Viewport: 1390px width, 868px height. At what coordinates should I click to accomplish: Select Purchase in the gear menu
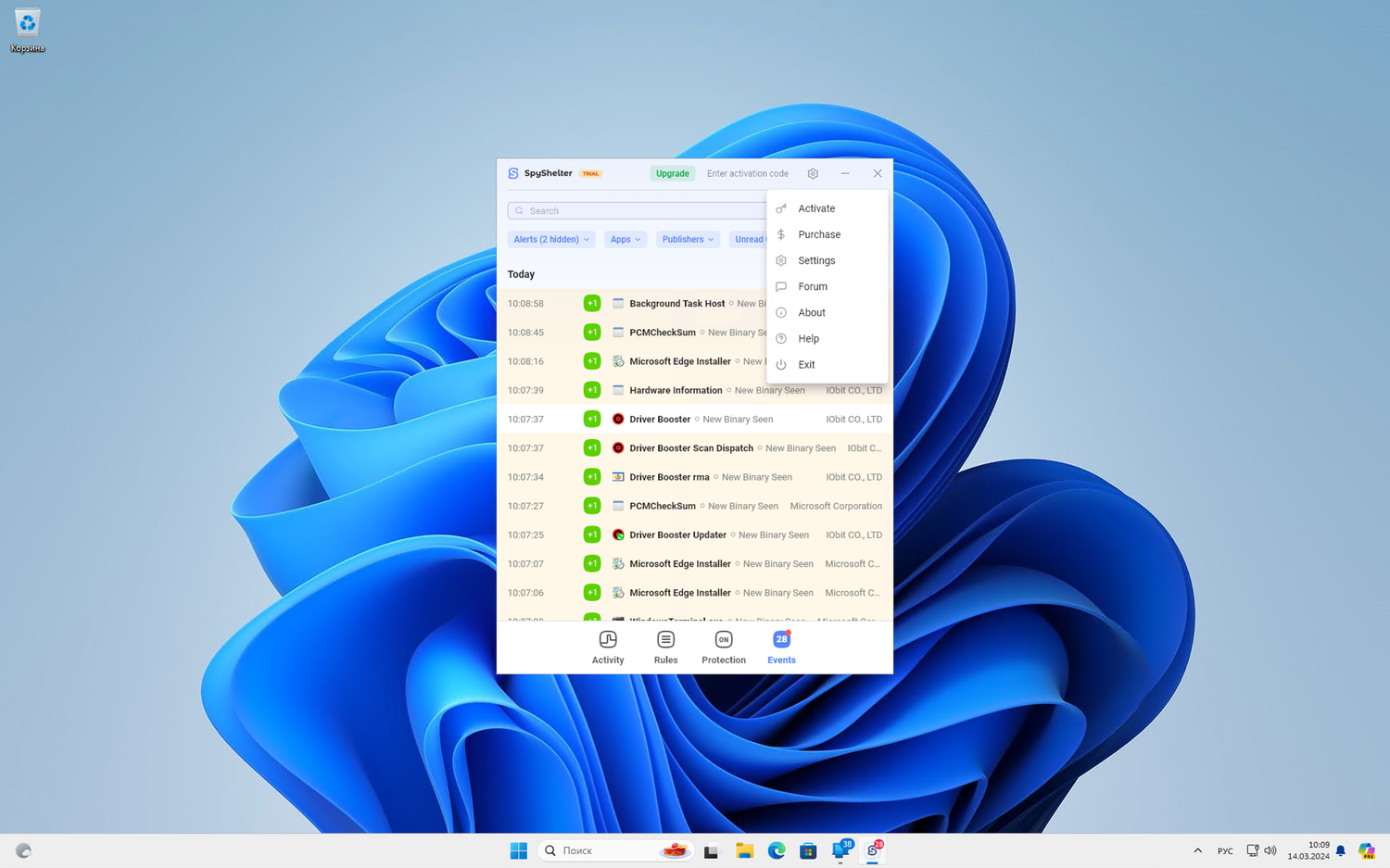click(x=827, y=234)
